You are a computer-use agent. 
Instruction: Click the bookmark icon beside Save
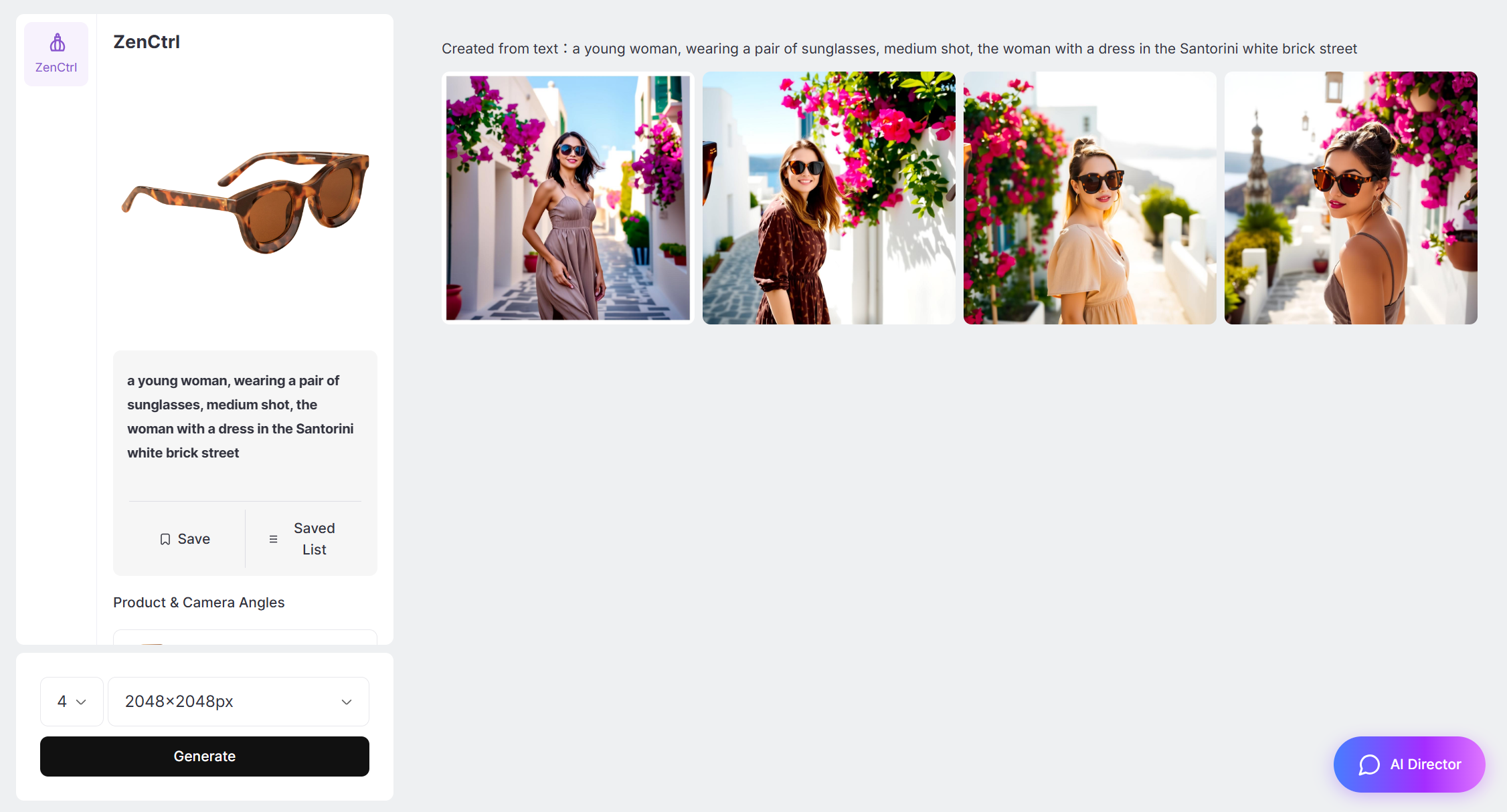click(x=165, y=539)
